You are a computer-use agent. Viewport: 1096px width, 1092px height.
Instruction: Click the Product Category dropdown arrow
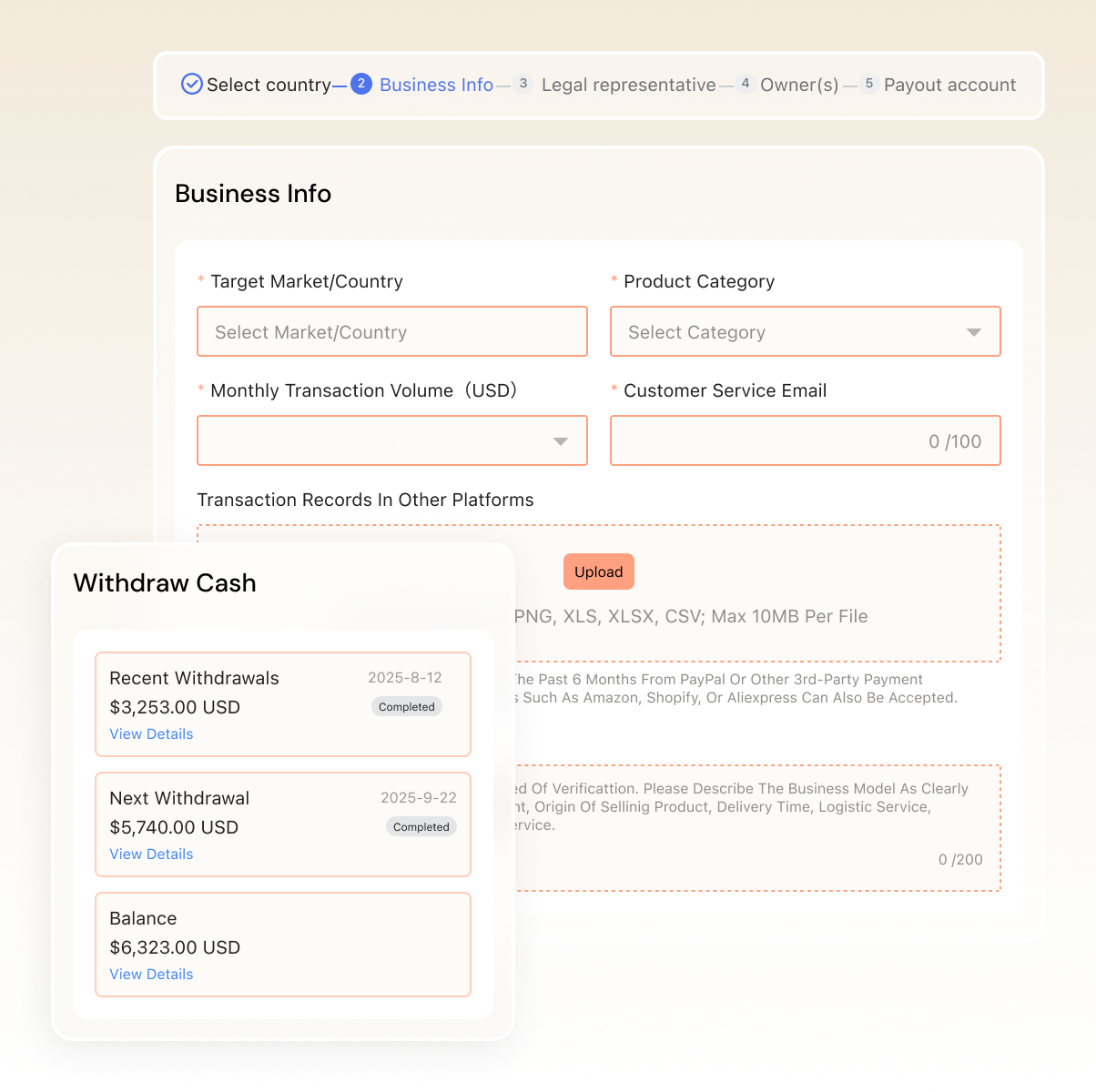click(x=974, y=331)
